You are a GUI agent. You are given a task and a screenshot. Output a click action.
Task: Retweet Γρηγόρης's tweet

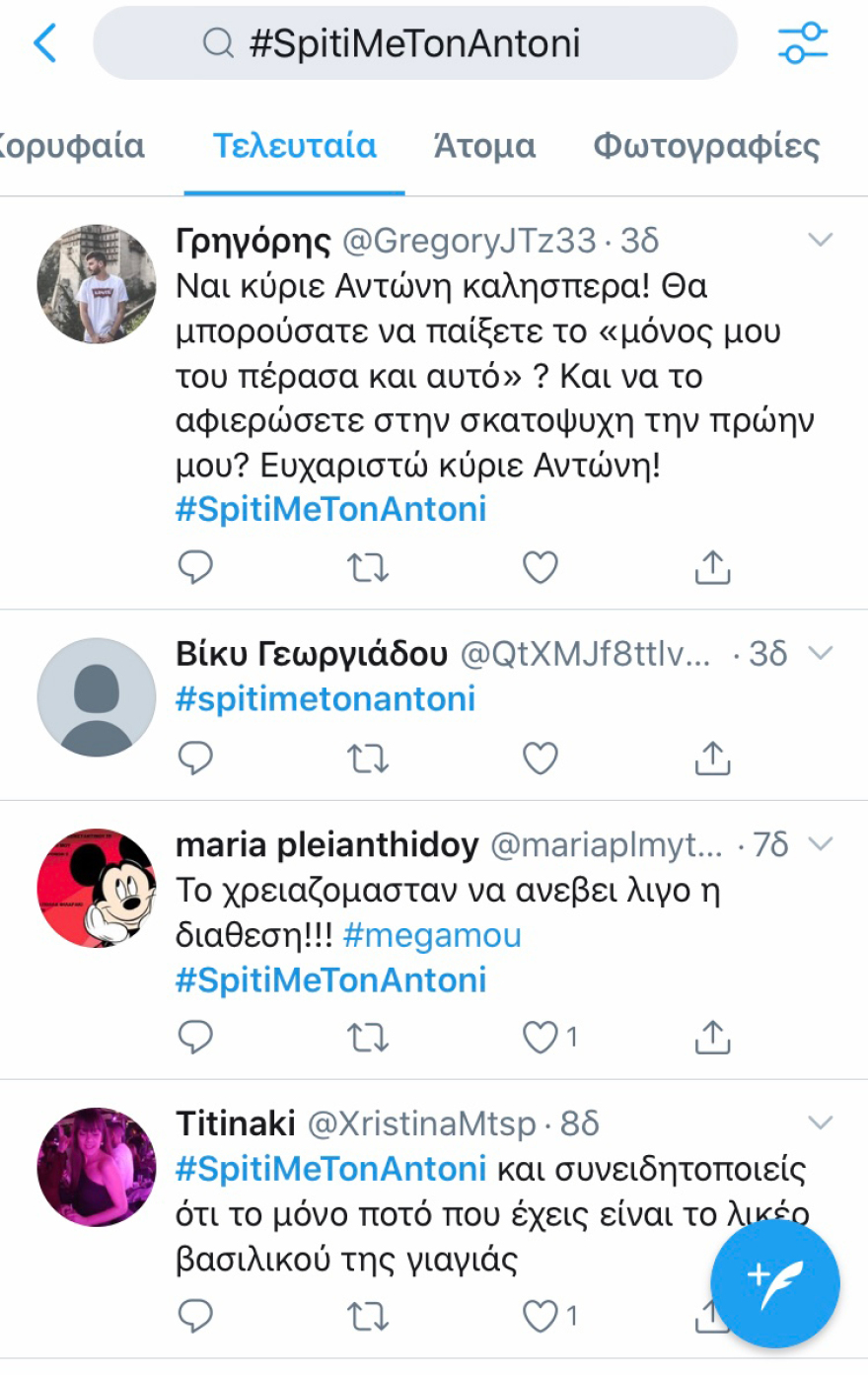click(x=368, y=566)
